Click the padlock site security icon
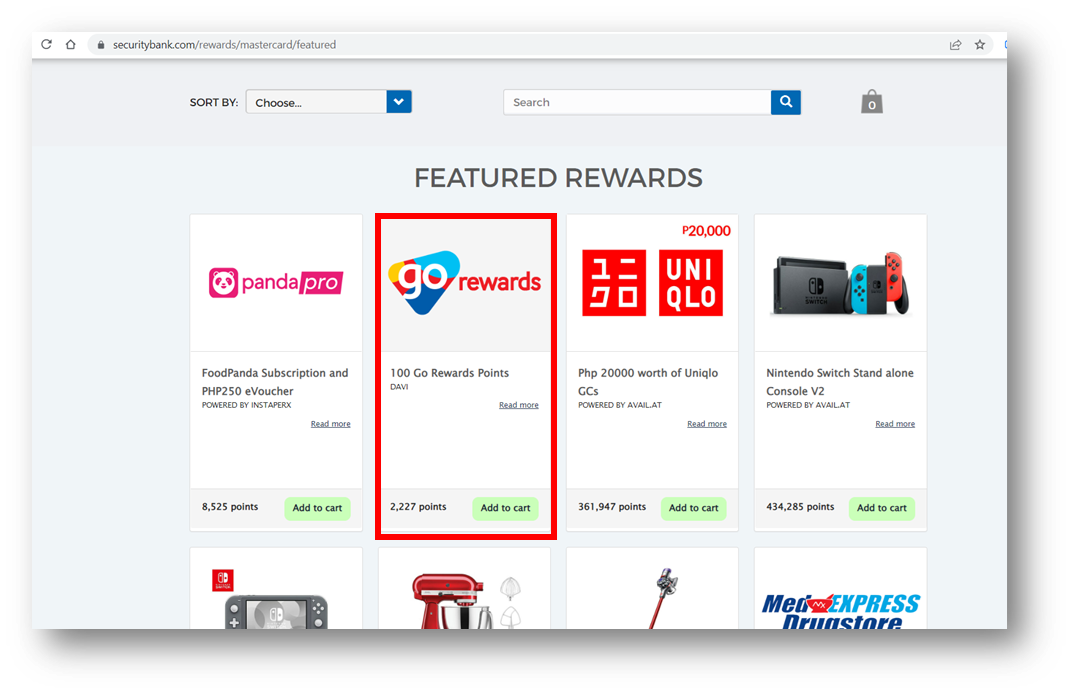Image resolution: width=1072 pixels, height=694 pixels. click(100, 44)
